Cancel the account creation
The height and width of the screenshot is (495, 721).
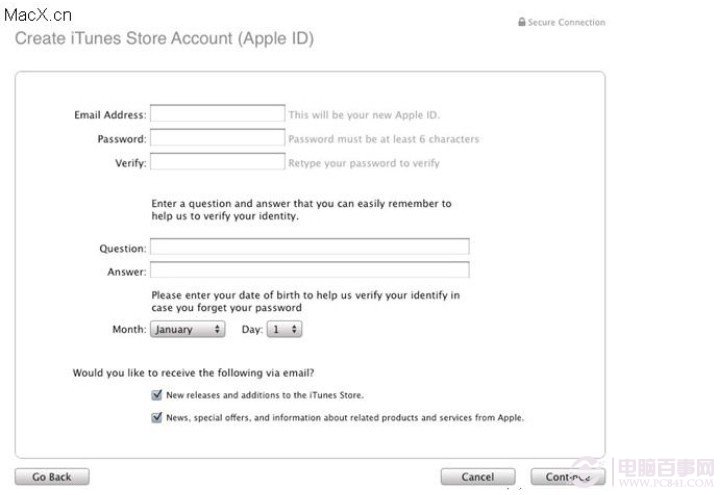coord(478,477)
